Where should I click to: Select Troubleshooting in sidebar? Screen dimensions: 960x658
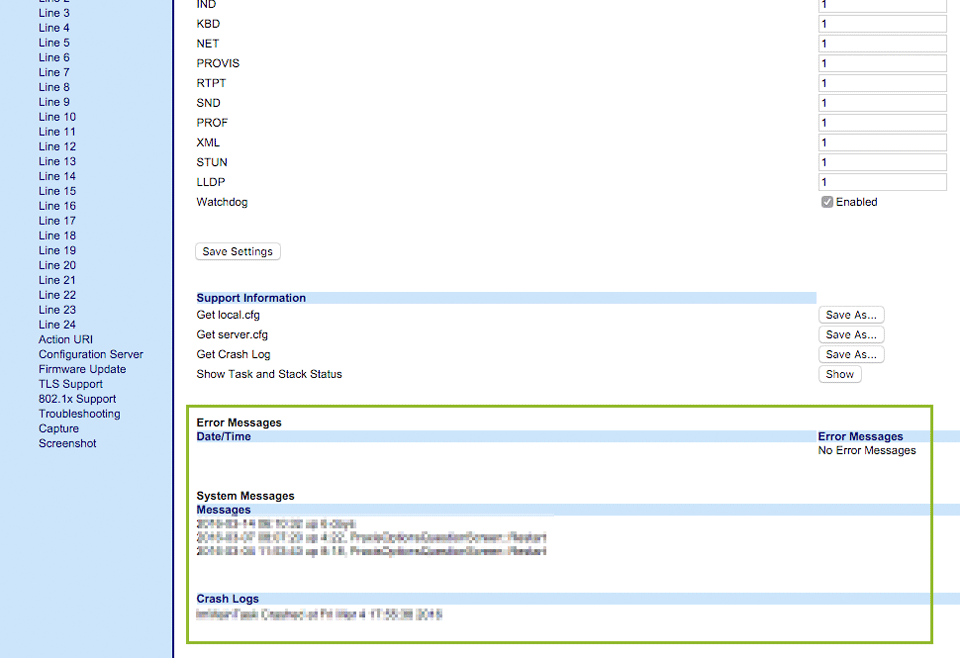(x=79, y=414)
